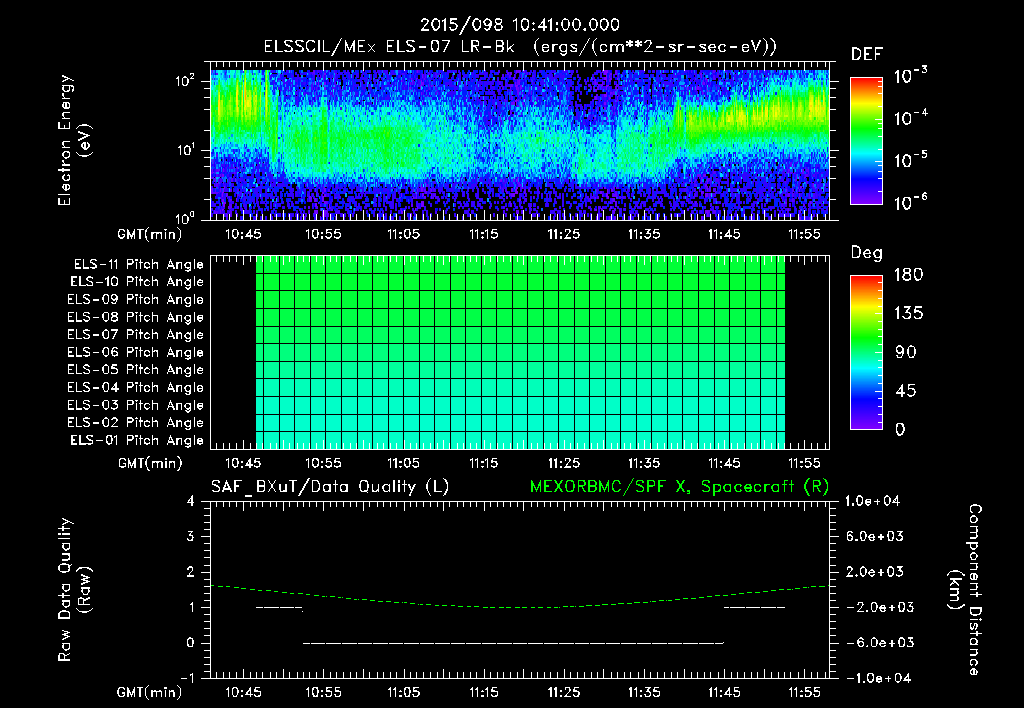Image resolution: width=1024 pixels, height=708 pixels.
Task: Click the 45 label on Deg scale
Action: tap(906, 391)
